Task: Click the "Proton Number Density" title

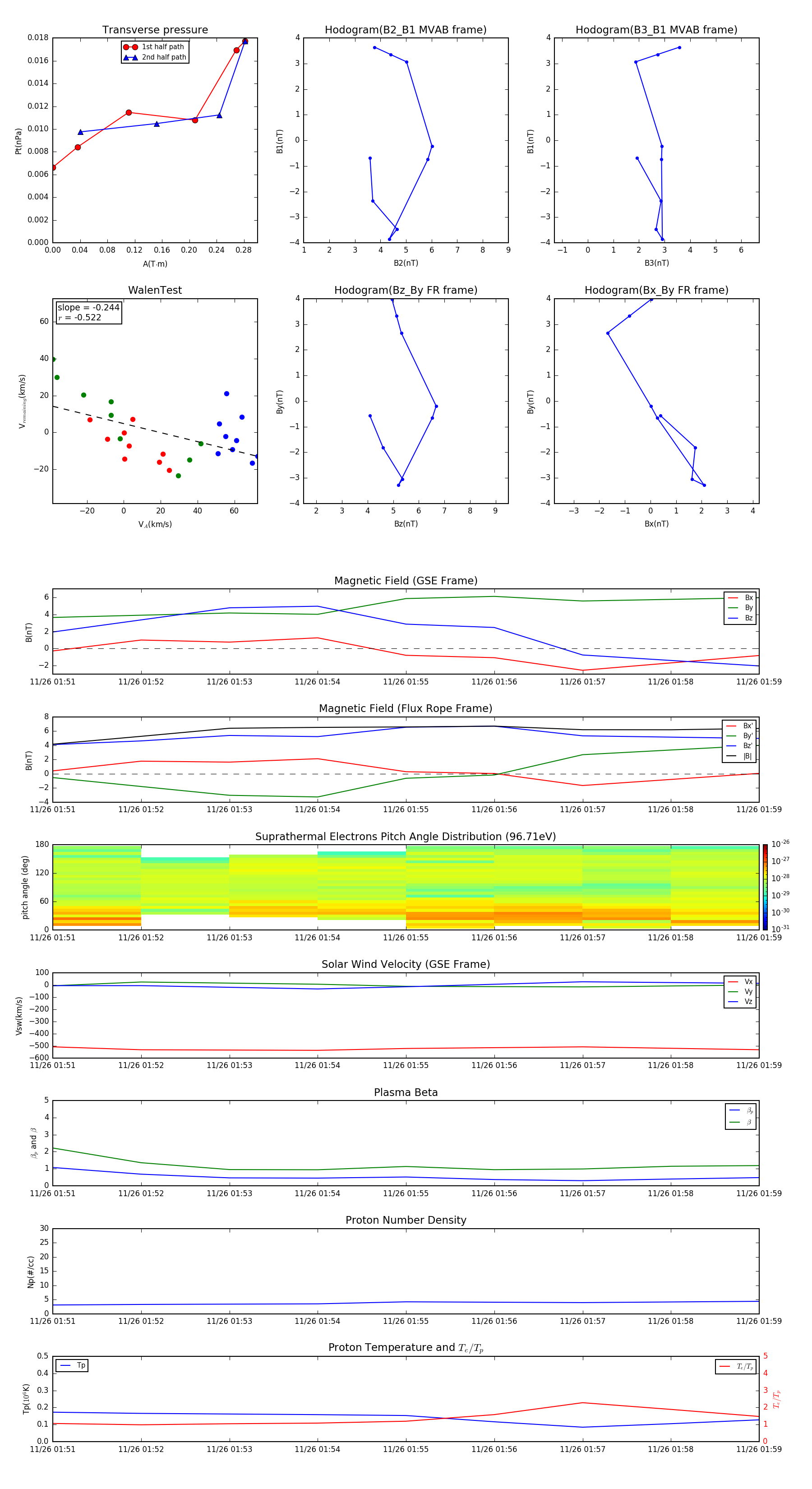Action: pyautogui.click(x=406, y=1220)
